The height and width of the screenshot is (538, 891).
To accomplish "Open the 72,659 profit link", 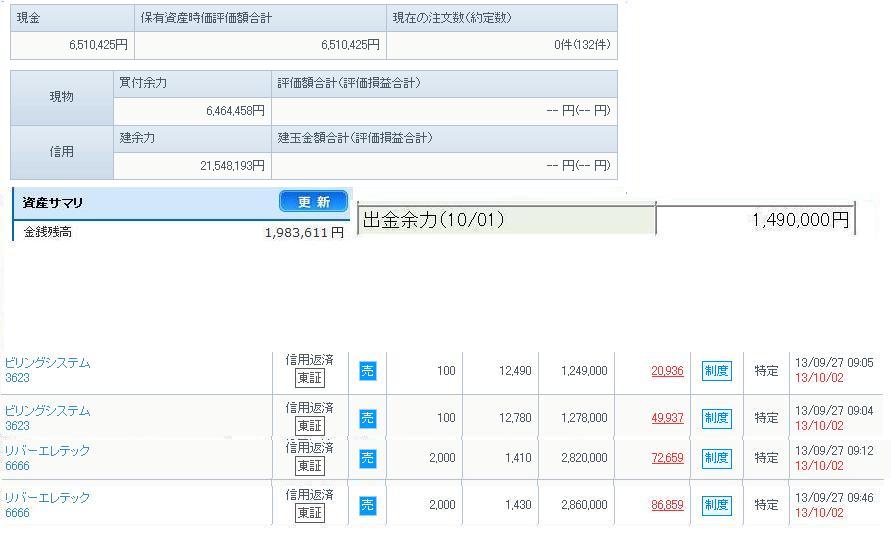I will (667, 458).
